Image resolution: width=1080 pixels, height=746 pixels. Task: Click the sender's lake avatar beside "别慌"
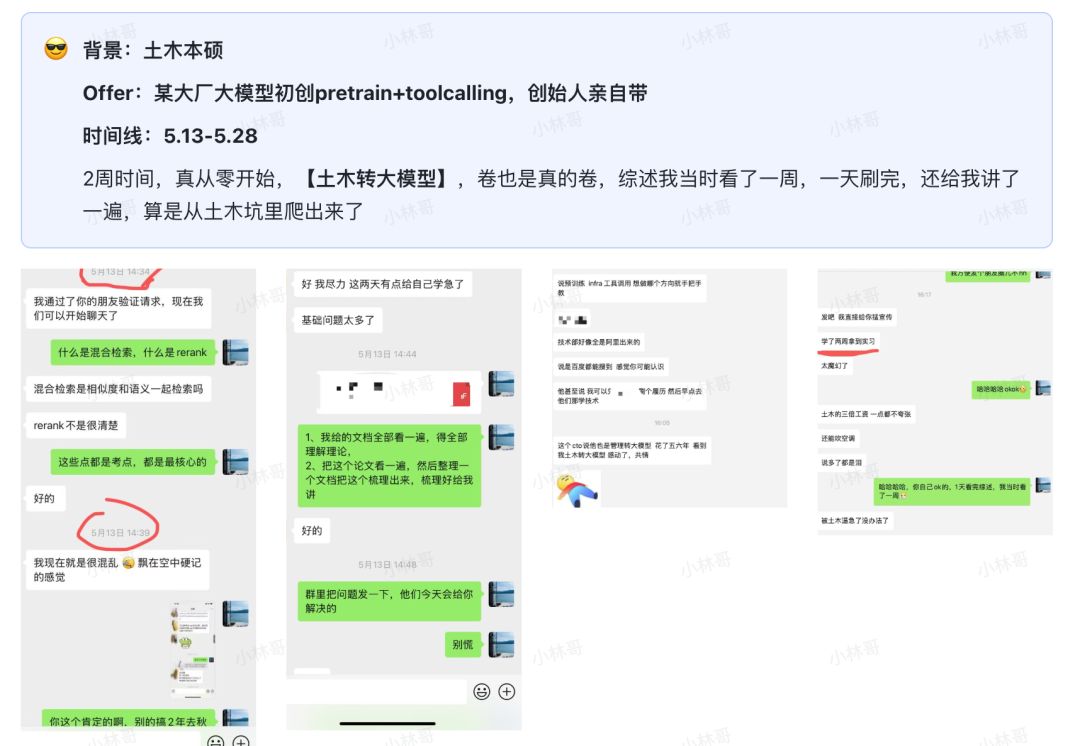tap(501, 645)
